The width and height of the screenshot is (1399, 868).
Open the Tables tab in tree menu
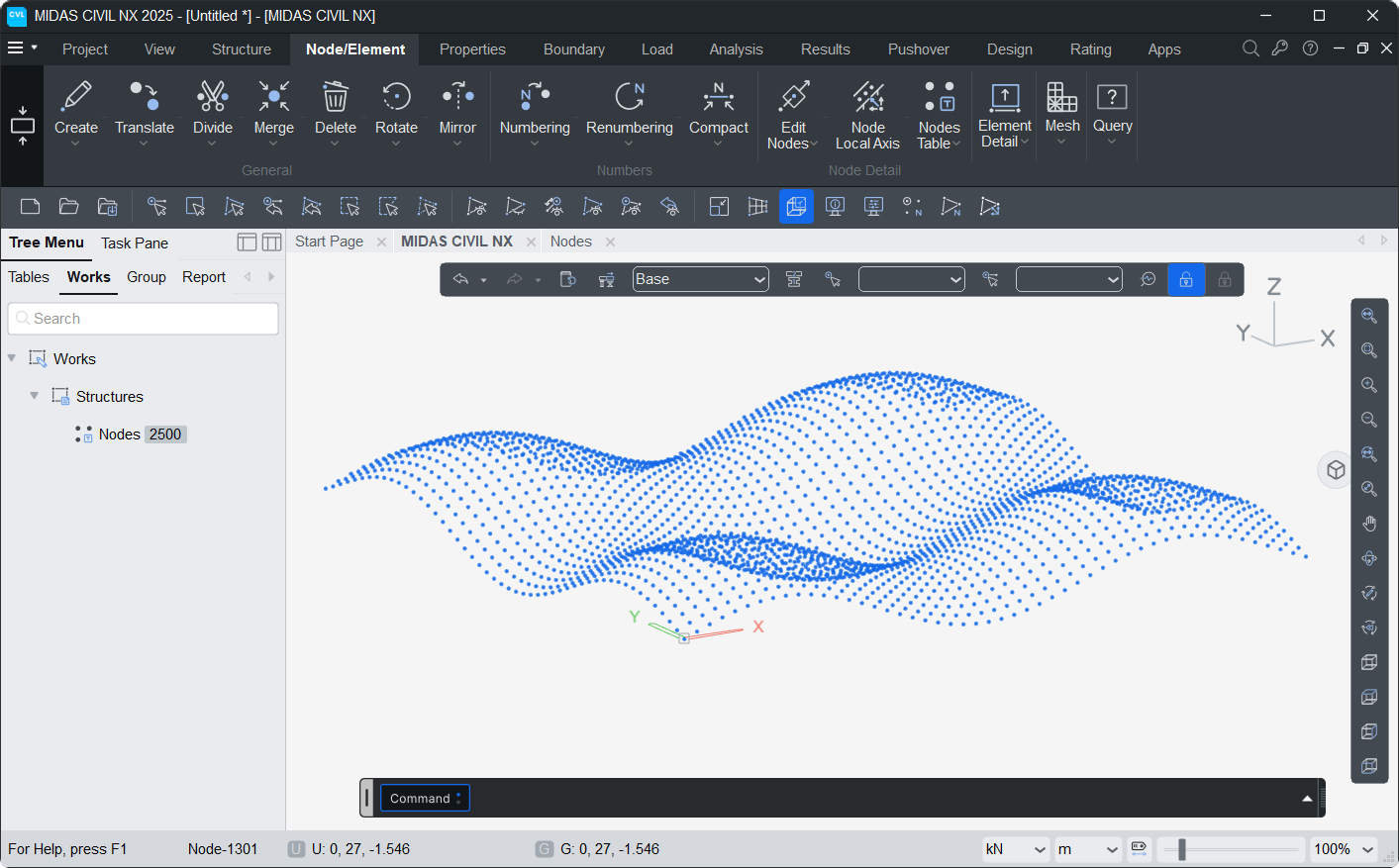point(29,277)
